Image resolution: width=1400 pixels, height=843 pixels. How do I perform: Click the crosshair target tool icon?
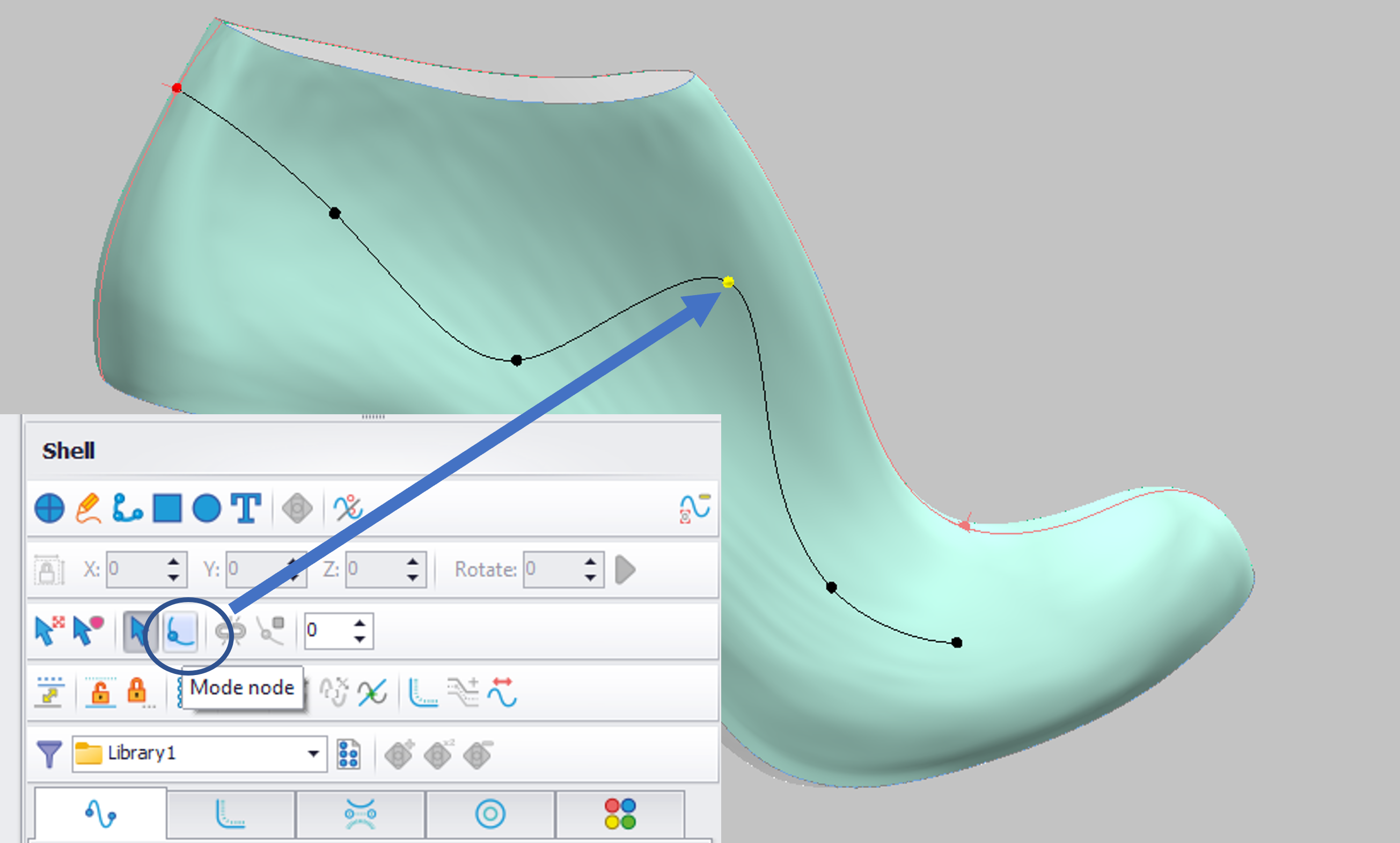click(x=49, y=508)
